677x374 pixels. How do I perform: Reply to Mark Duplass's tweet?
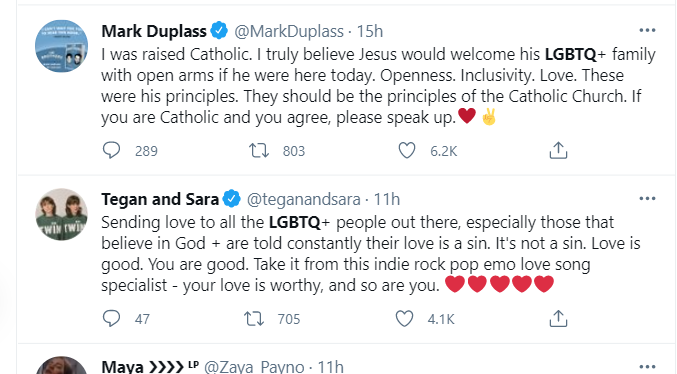pyautogui.click(x=111, y=150)
